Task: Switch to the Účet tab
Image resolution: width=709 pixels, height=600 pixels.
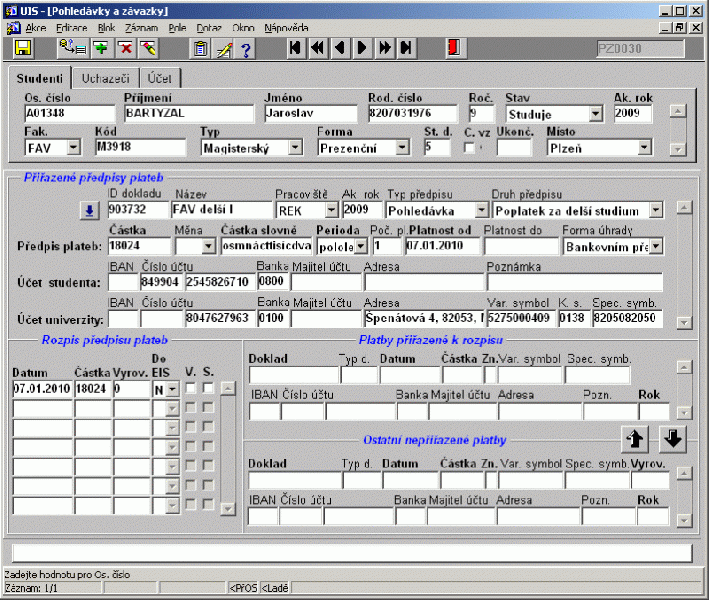Action: click(160, 79)
